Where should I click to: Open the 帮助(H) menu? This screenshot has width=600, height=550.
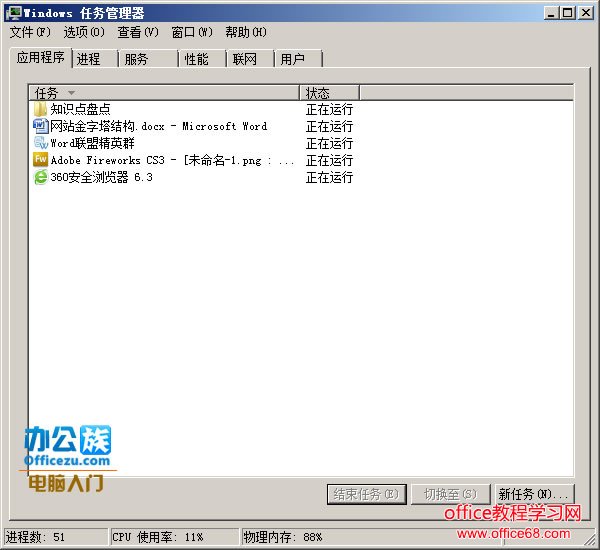pyautogui.click(x=246, y=32)
